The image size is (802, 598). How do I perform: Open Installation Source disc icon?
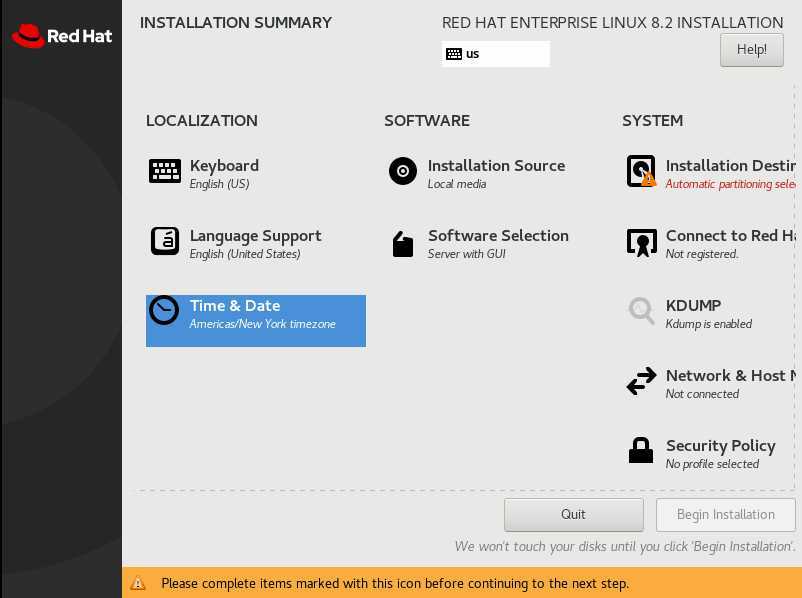coord(403,171)
